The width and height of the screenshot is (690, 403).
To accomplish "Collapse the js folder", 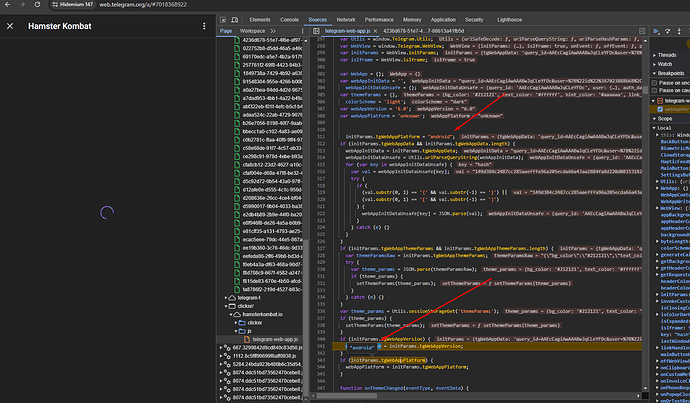I will [236, 331].
